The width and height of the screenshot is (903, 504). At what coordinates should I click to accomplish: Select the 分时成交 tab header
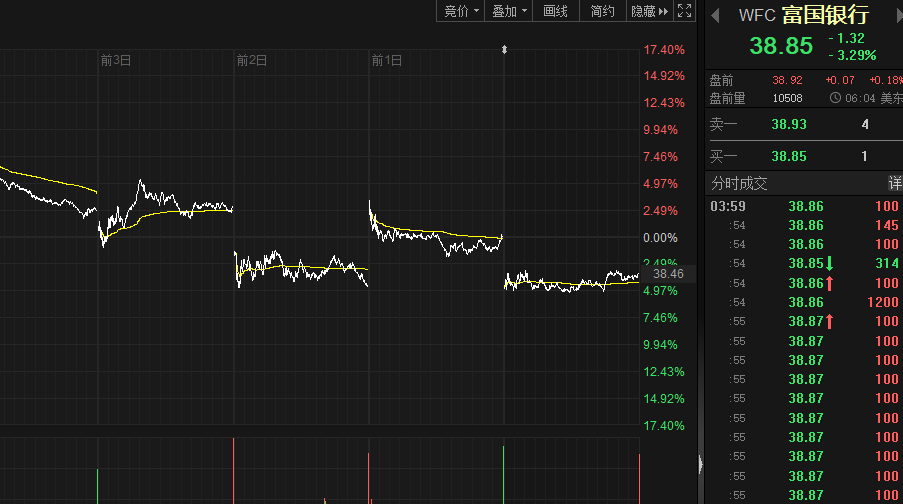(739, 183)
